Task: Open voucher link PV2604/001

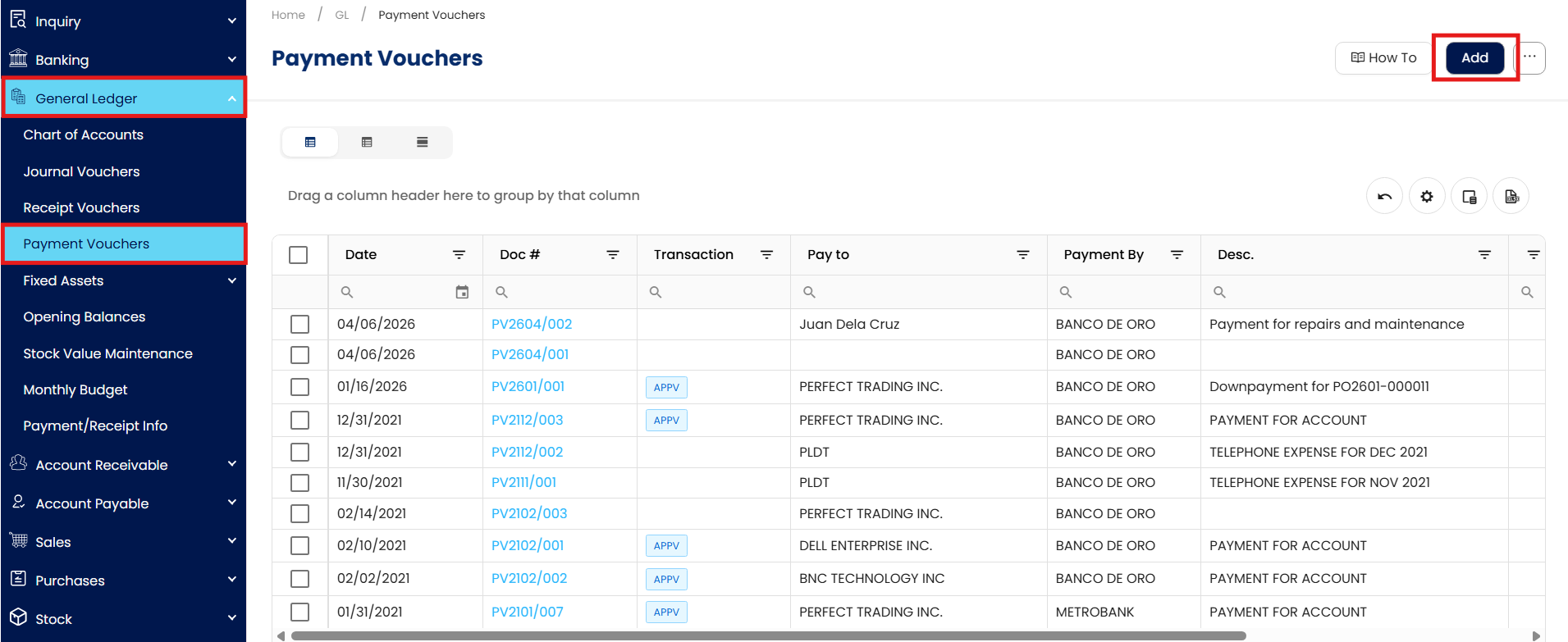Action: 530,354
